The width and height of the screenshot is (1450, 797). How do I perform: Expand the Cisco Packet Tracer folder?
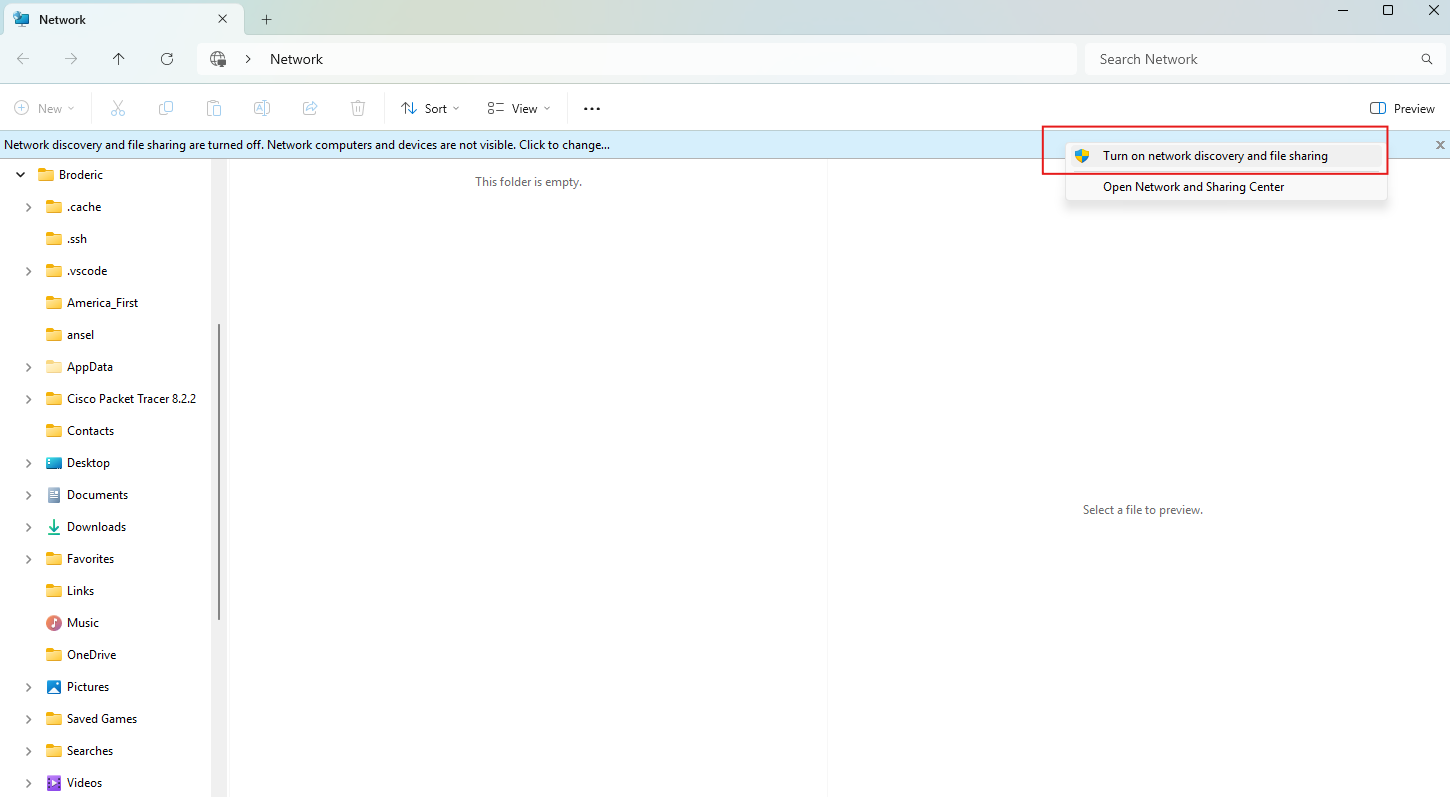(x=28, y=399)
